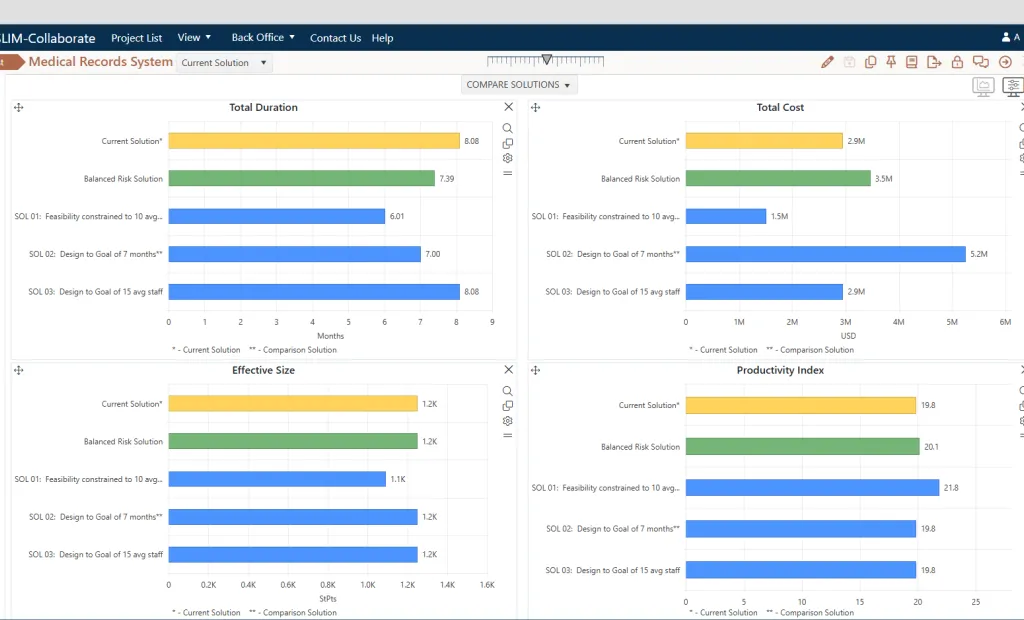Click the Total Cost chart title

780,107
